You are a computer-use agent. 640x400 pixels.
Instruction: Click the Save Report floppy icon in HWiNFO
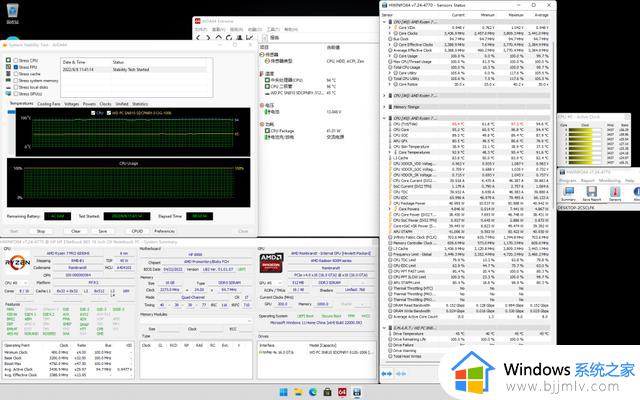coord(591,193)
